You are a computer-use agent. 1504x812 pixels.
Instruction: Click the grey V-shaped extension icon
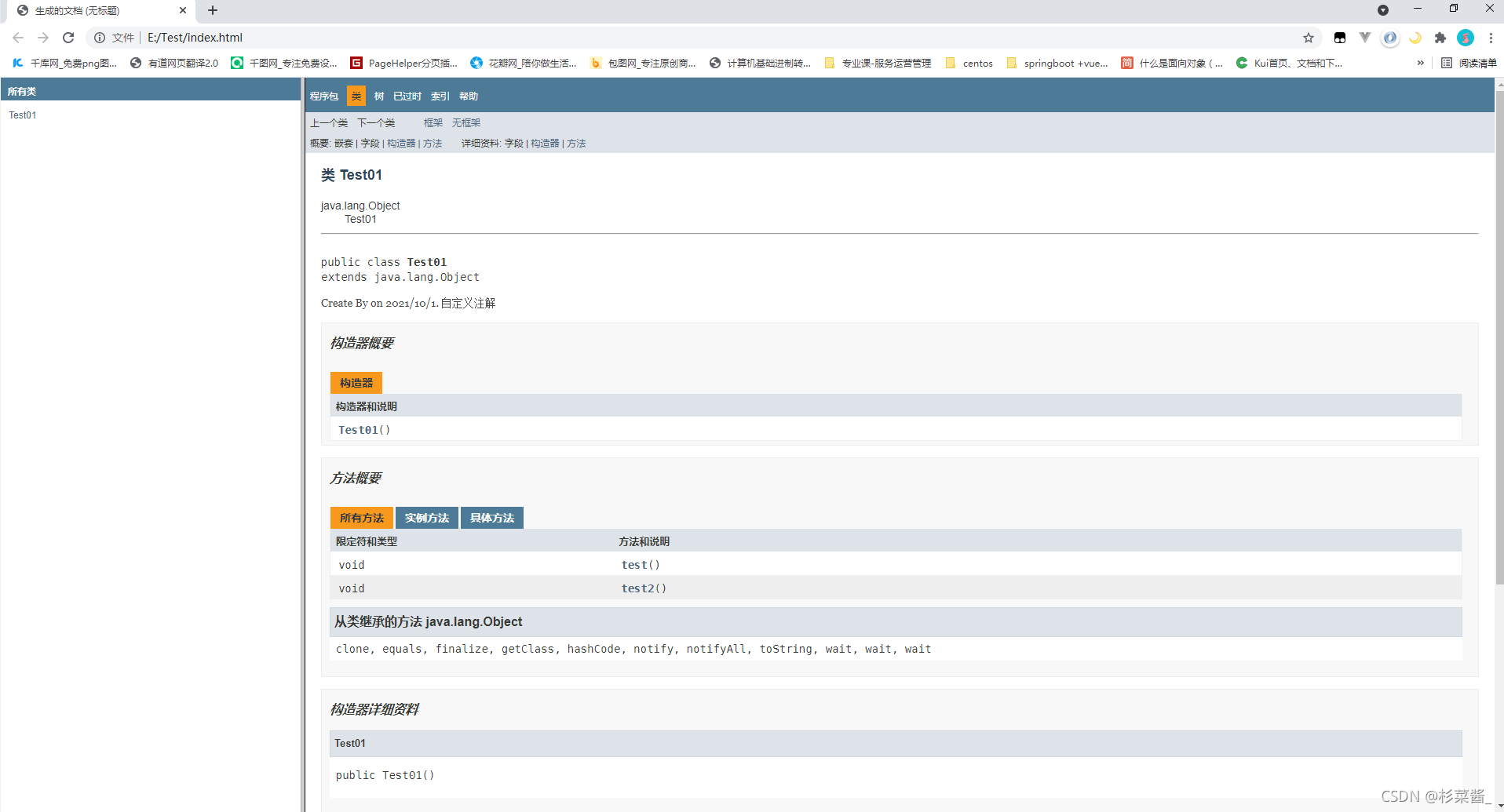pyautogui.click(x=1365, y=38)
